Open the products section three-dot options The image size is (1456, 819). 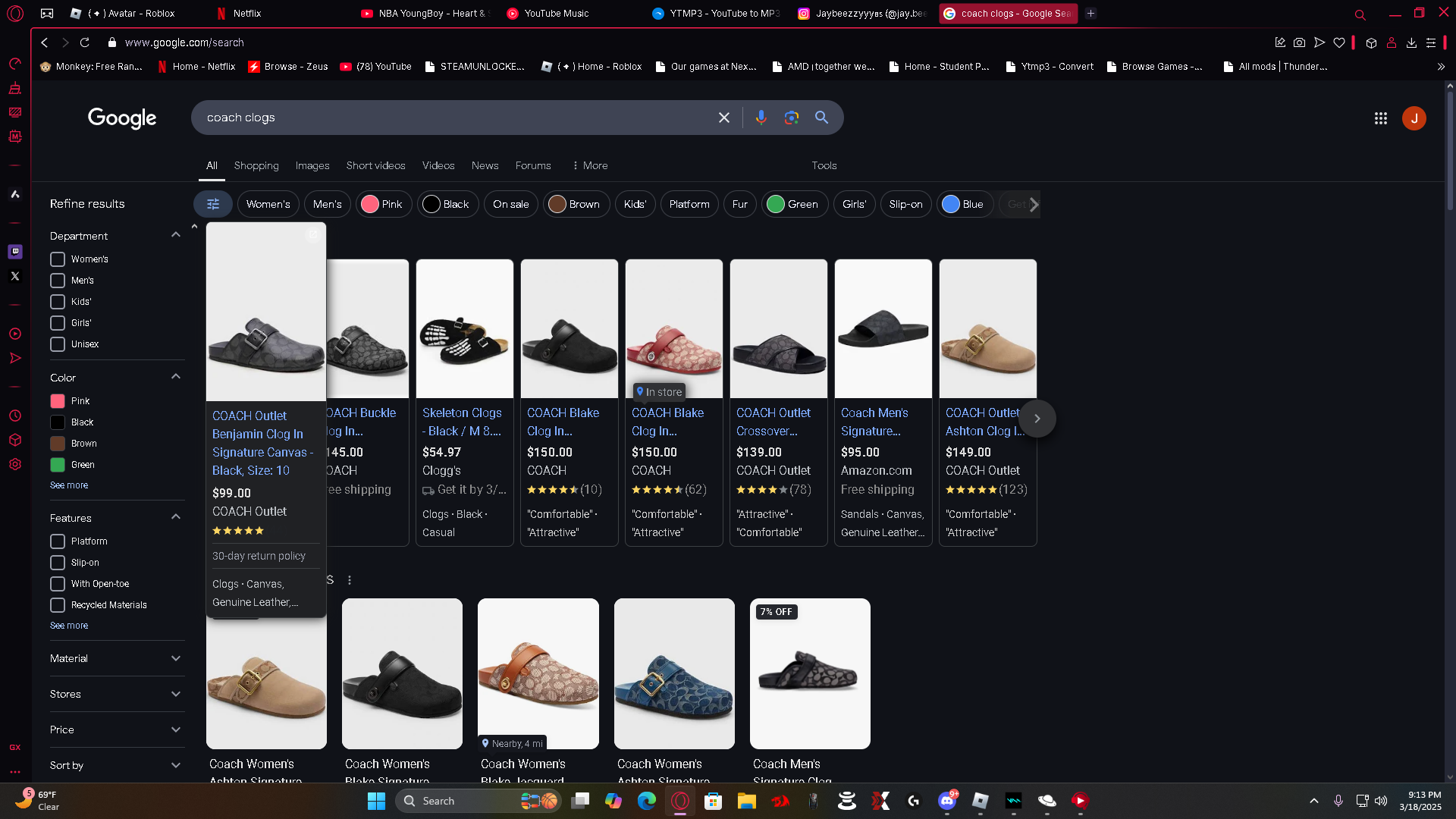[350, 580]
